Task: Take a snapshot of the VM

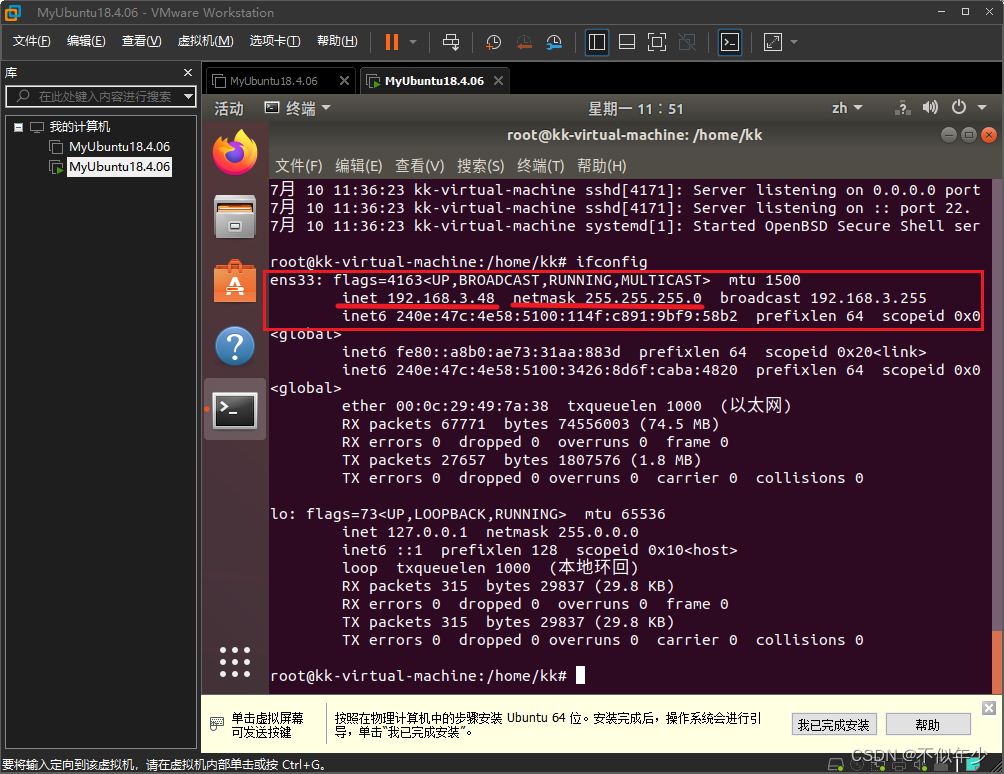Action: (x=493, y=42)
